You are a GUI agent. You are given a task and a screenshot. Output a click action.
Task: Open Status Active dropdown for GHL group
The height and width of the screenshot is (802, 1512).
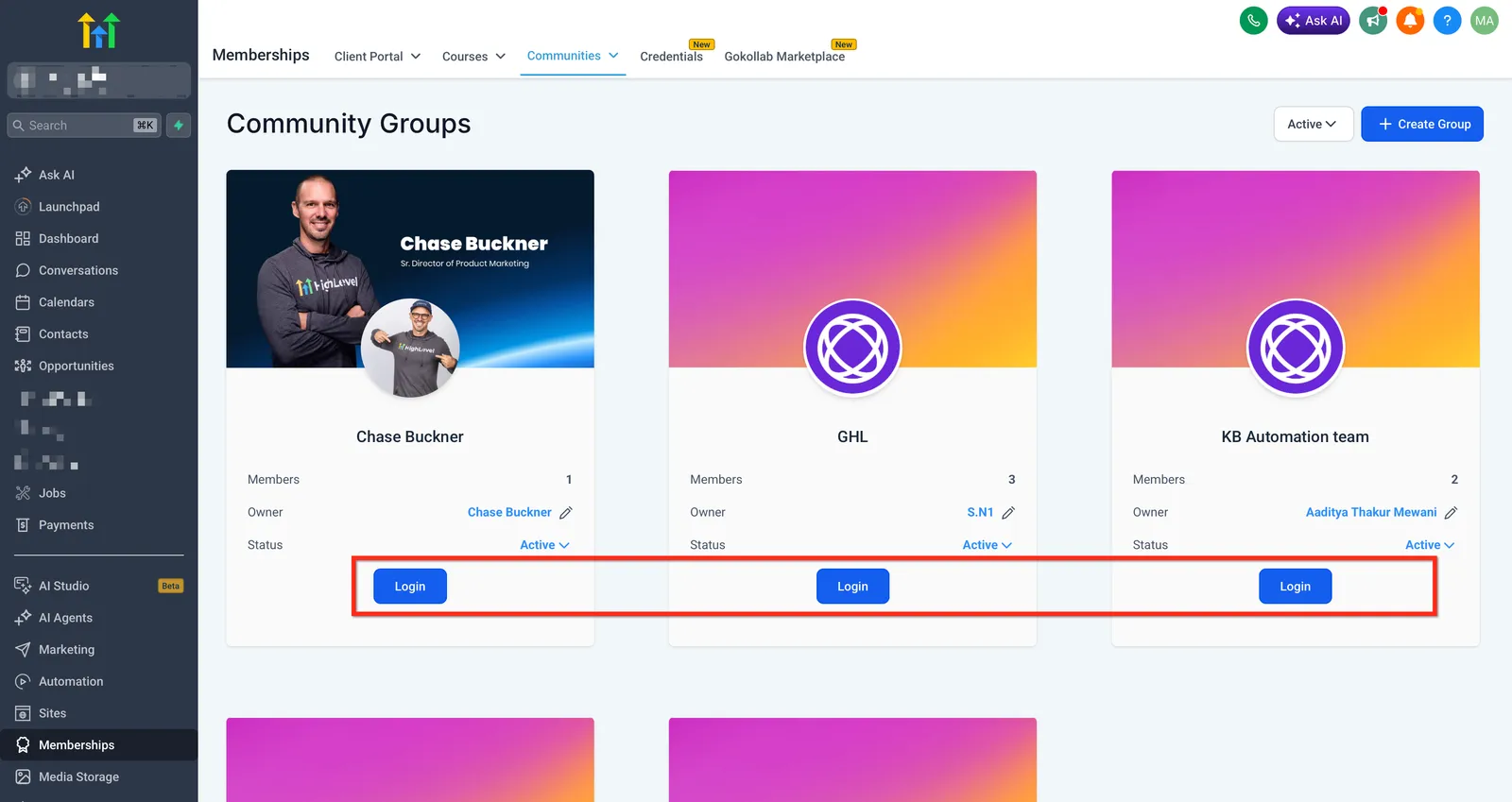point(987,545)
